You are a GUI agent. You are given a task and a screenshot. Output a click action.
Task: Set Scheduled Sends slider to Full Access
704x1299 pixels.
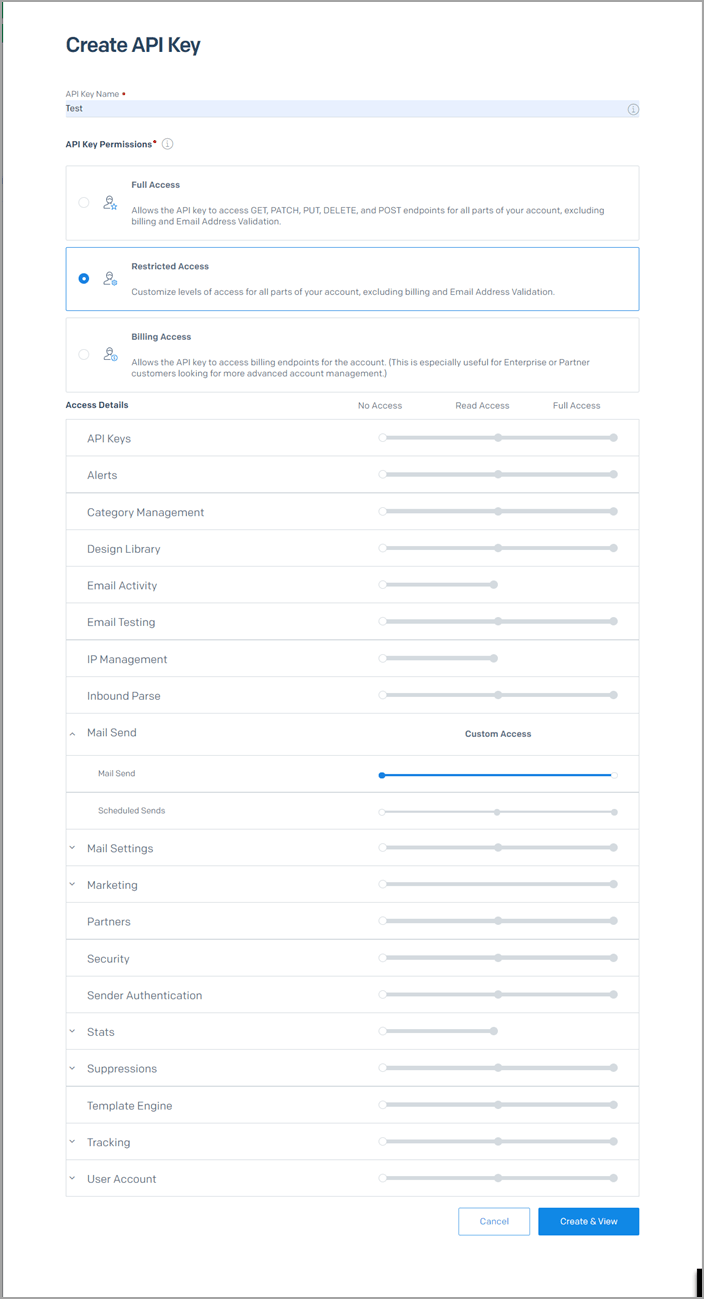click(x=614, y=812)
